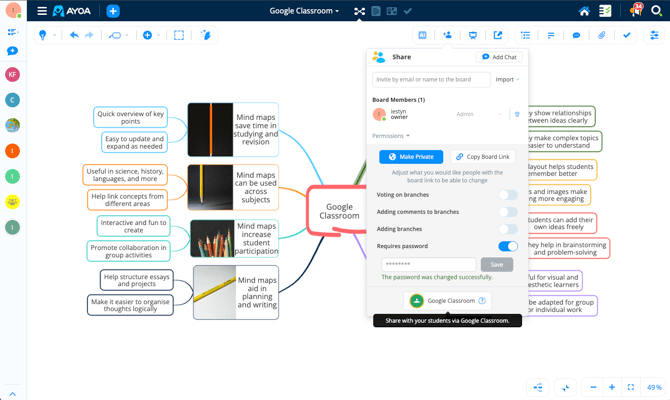Viewport: 670px width, 400px height.
Task: Open the Ayoa home page icon
Action: tap(585, 11)
